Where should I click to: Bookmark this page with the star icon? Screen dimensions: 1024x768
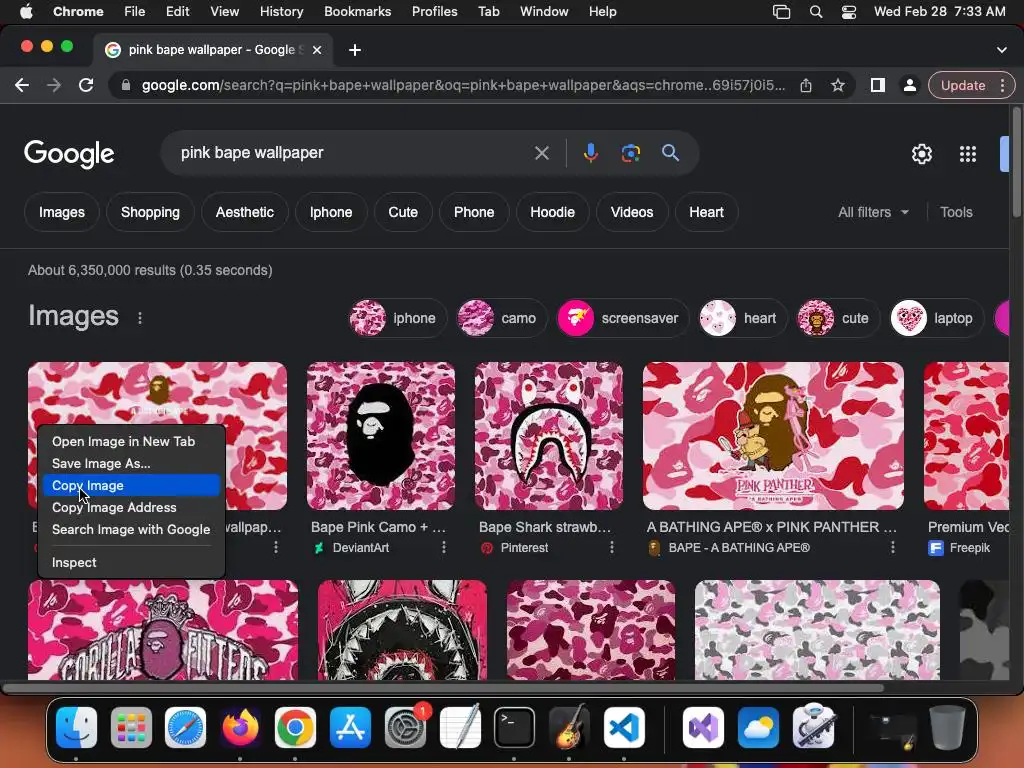click(838, 85)
